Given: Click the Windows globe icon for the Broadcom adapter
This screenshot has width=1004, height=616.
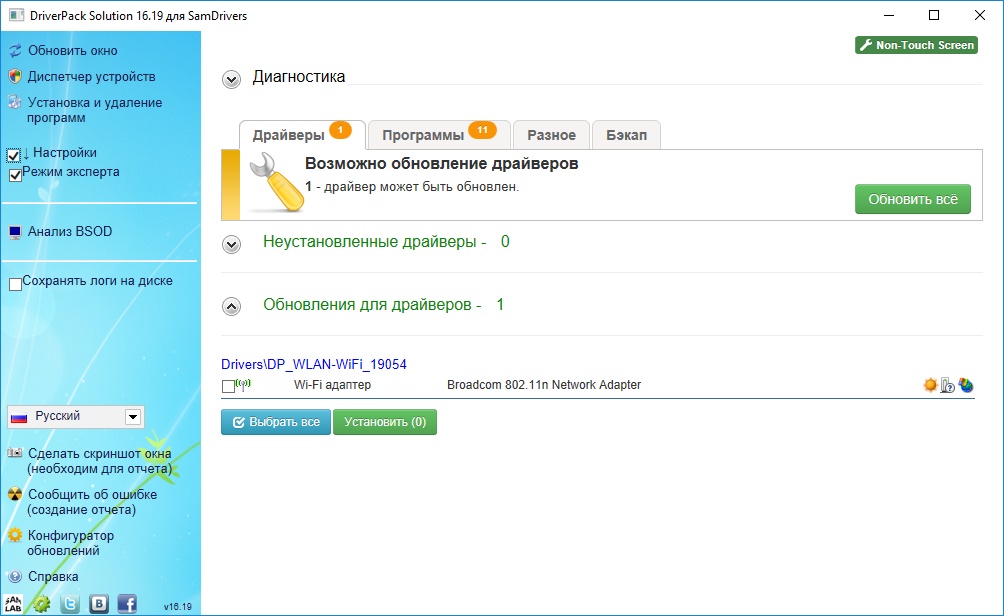Looking at the screenshot, I should click(965, 385).
